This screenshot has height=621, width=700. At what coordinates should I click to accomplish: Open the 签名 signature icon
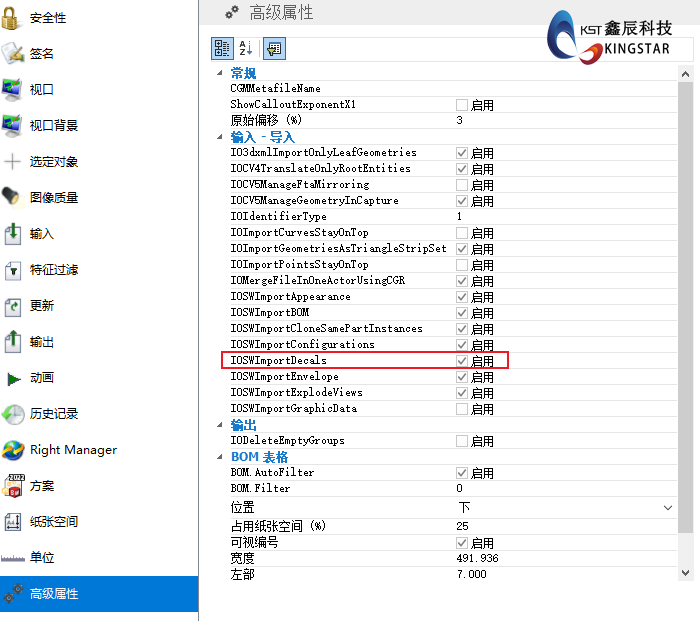(12, 54)
